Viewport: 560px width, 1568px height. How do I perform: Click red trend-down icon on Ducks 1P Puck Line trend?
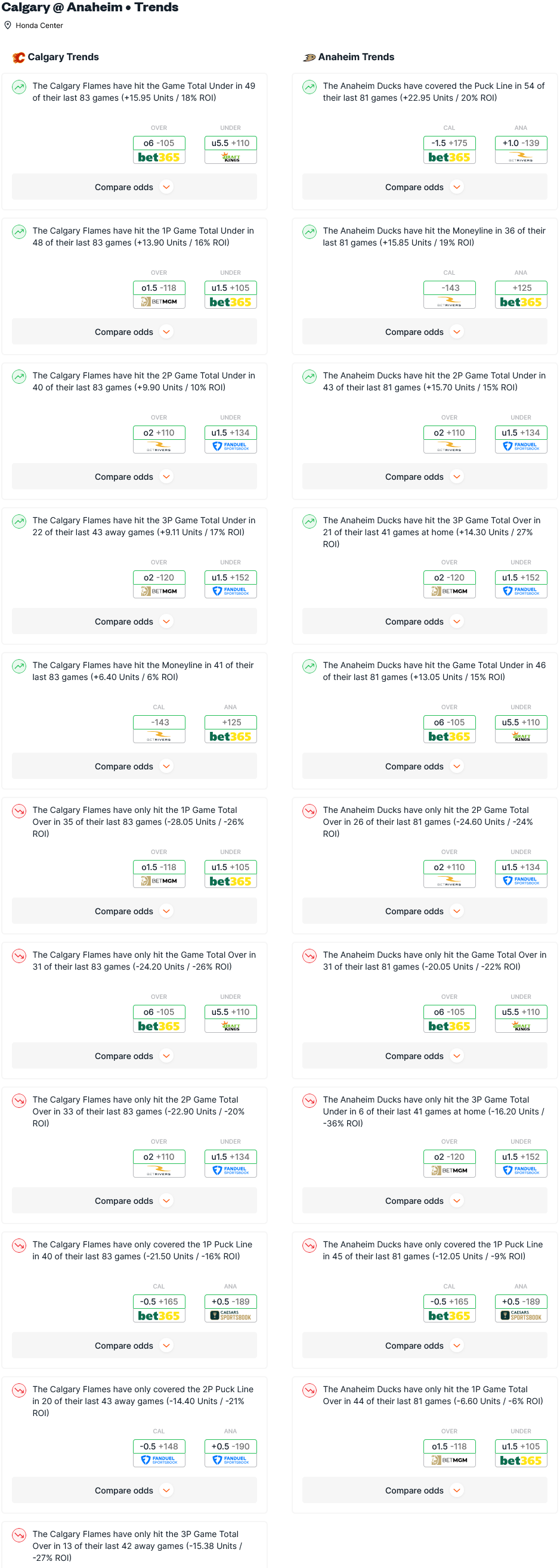point(310,1246)
